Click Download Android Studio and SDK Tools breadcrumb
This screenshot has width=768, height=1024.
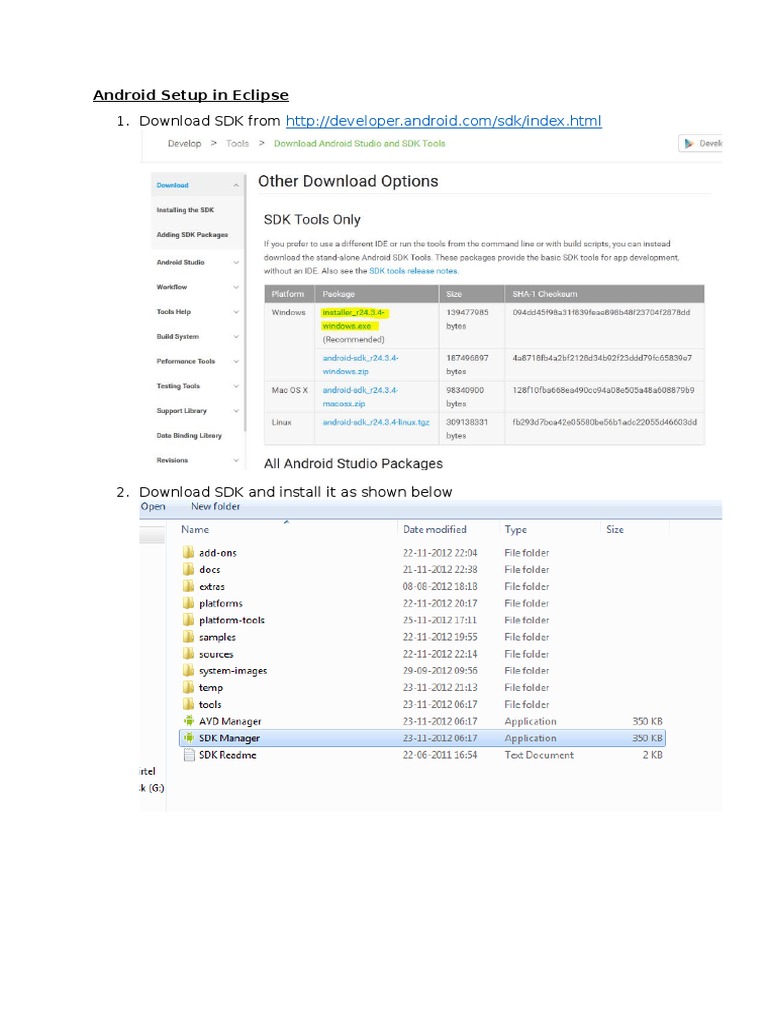pyautogui.click(x=359, y=144)
